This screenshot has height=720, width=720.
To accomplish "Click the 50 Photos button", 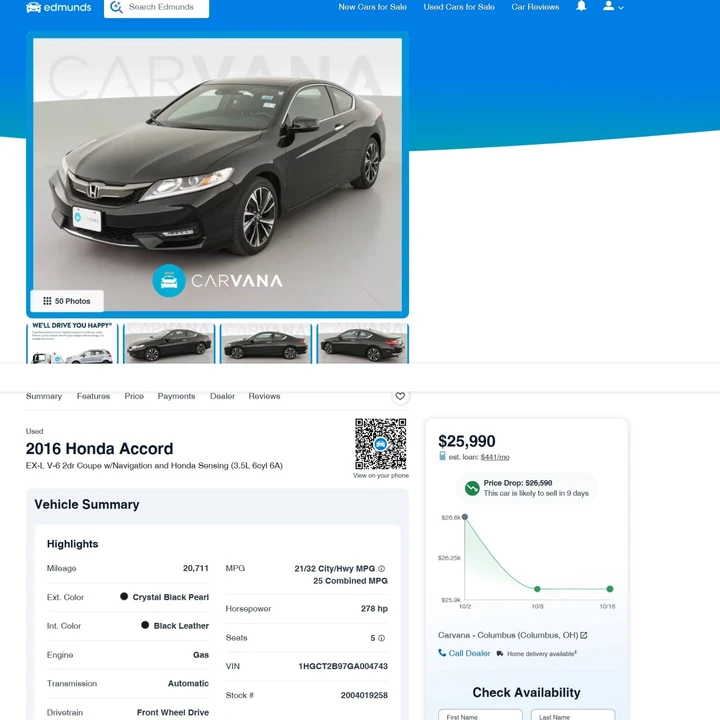I will [67, 301].
